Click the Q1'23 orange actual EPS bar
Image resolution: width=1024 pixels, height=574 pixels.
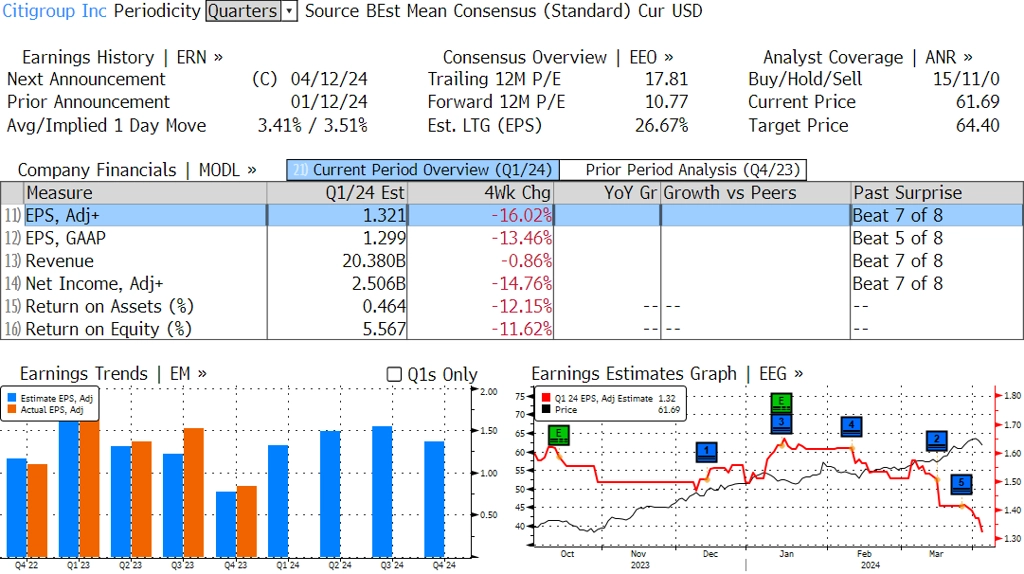89,488
